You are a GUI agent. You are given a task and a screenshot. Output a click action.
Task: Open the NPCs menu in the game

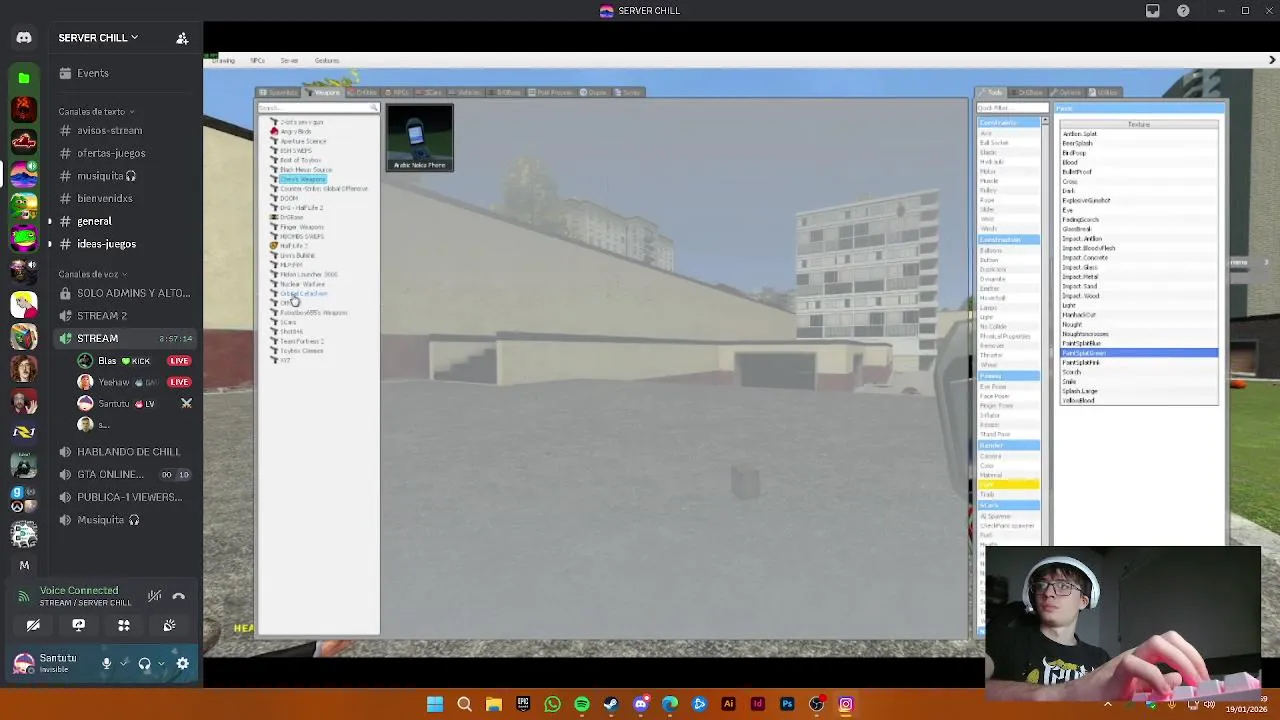pyautogui.click(x=258, y=61)
